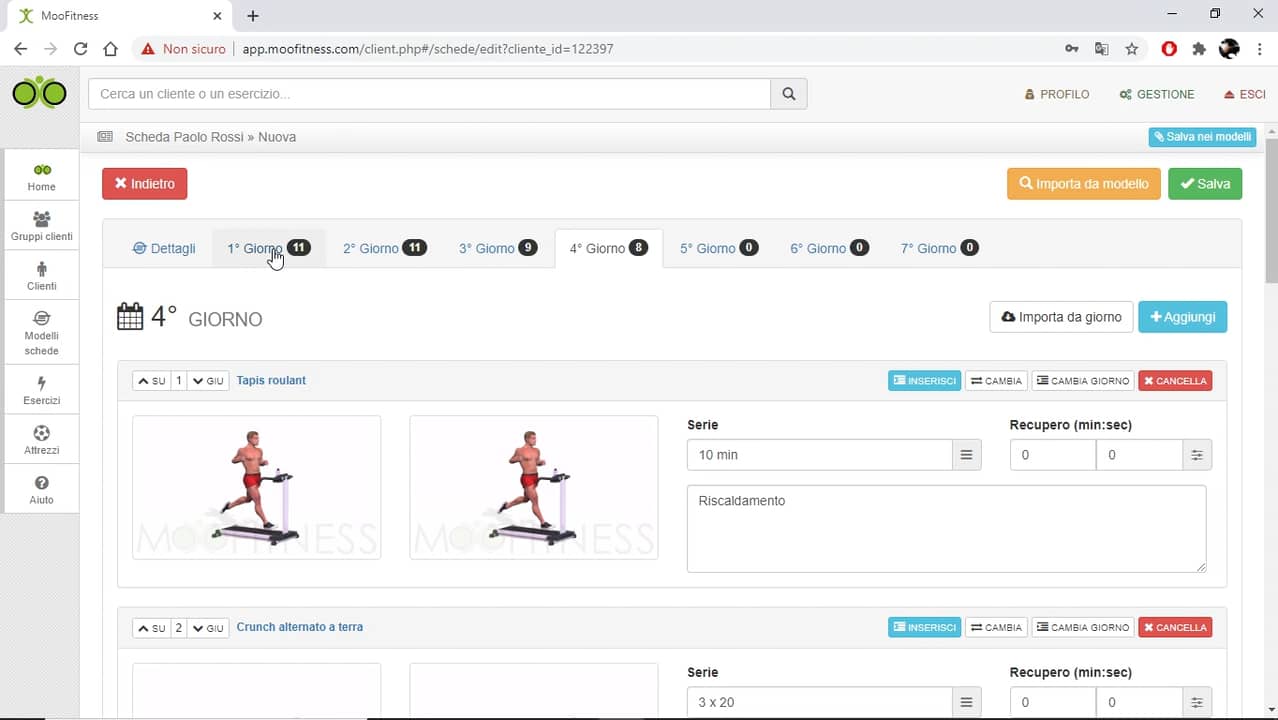Open Recupero settings for Tapis roulant
The height and width of the screenshot is (720, 1278).
1197,455
